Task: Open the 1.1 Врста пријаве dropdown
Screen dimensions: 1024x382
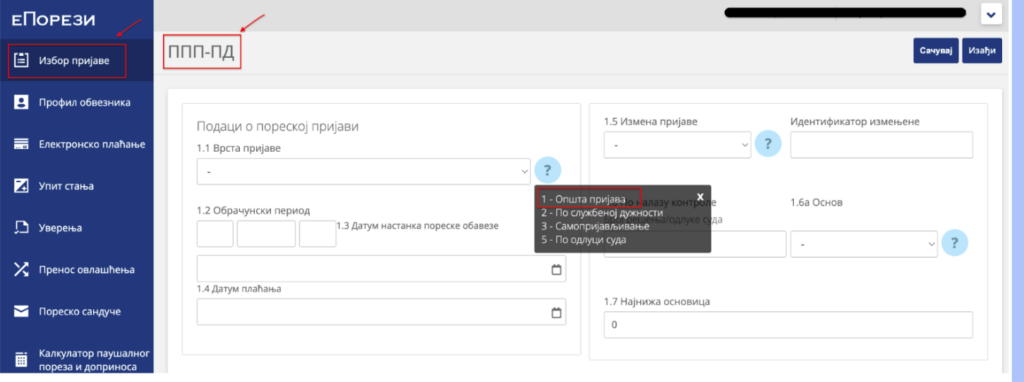Action: (x=363, y=171)
